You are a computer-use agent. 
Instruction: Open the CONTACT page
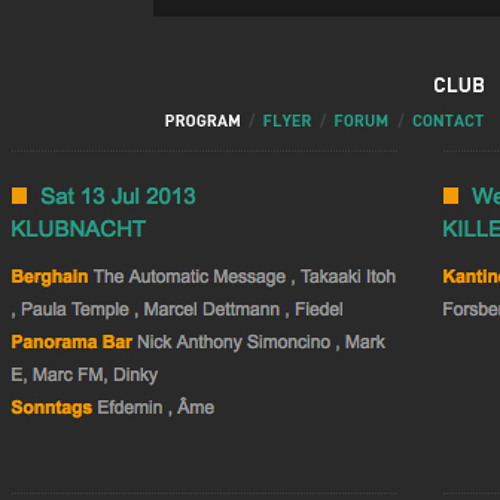448,121
